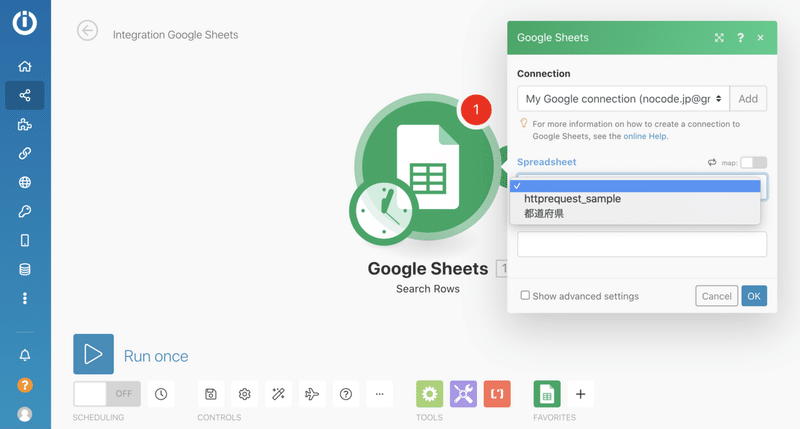Open the Connection dropdown

(623, 99)
